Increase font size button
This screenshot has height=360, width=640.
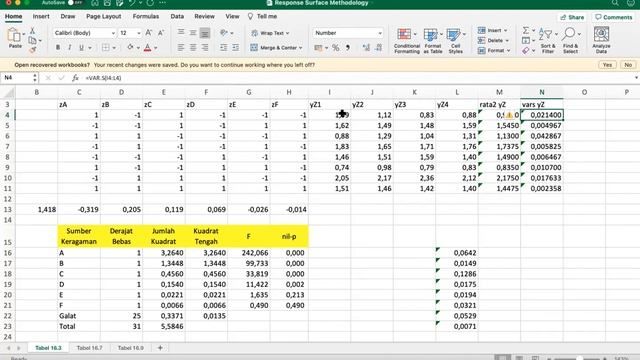[x=149, y=33]
